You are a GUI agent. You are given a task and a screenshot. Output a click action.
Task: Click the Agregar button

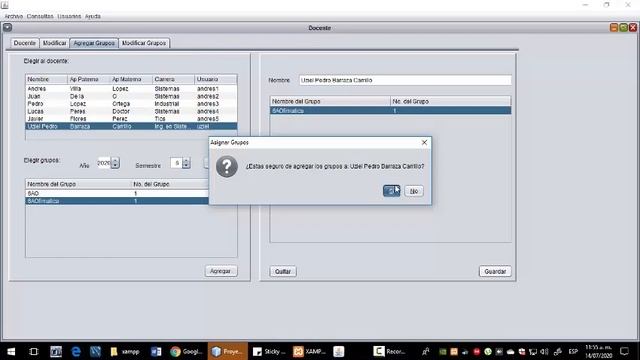pyautogui.click(x=220, y=271)
